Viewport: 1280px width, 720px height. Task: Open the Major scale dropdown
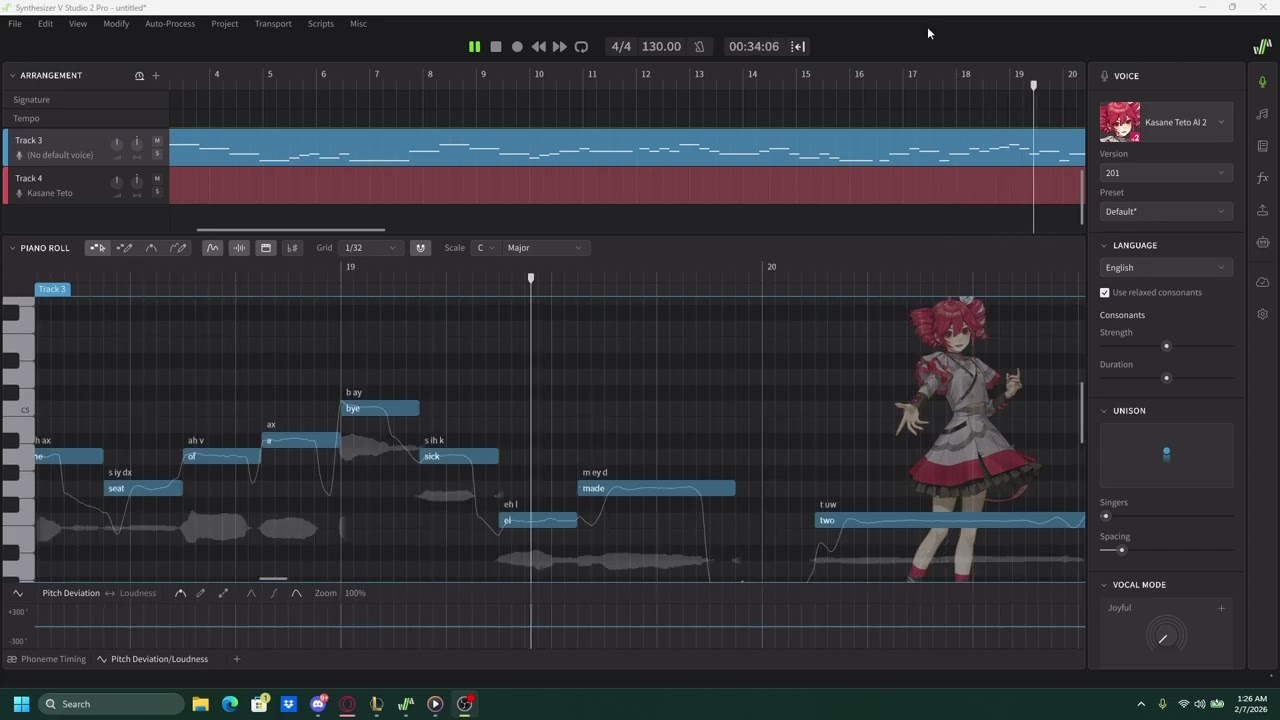tap(544, 248)
